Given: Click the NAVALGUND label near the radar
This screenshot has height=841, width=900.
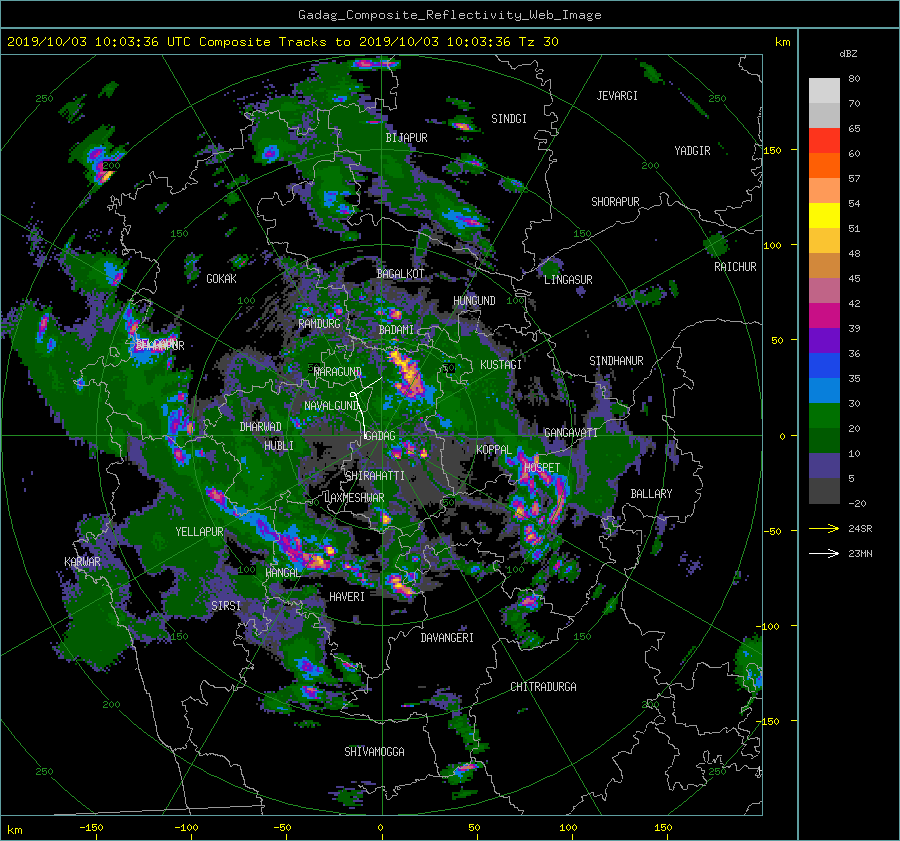Looking at the screenshot, I should (x=332, y=406).
